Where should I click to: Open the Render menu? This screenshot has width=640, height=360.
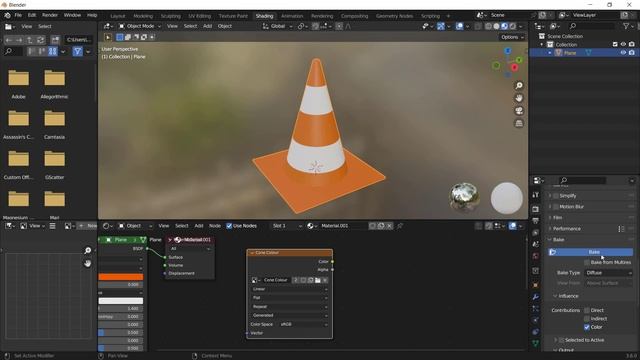(50, 15)
